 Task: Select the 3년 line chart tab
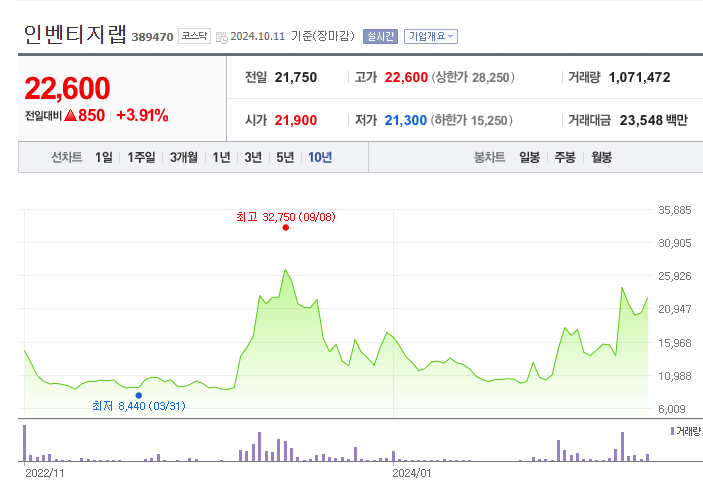pos(253,157)
